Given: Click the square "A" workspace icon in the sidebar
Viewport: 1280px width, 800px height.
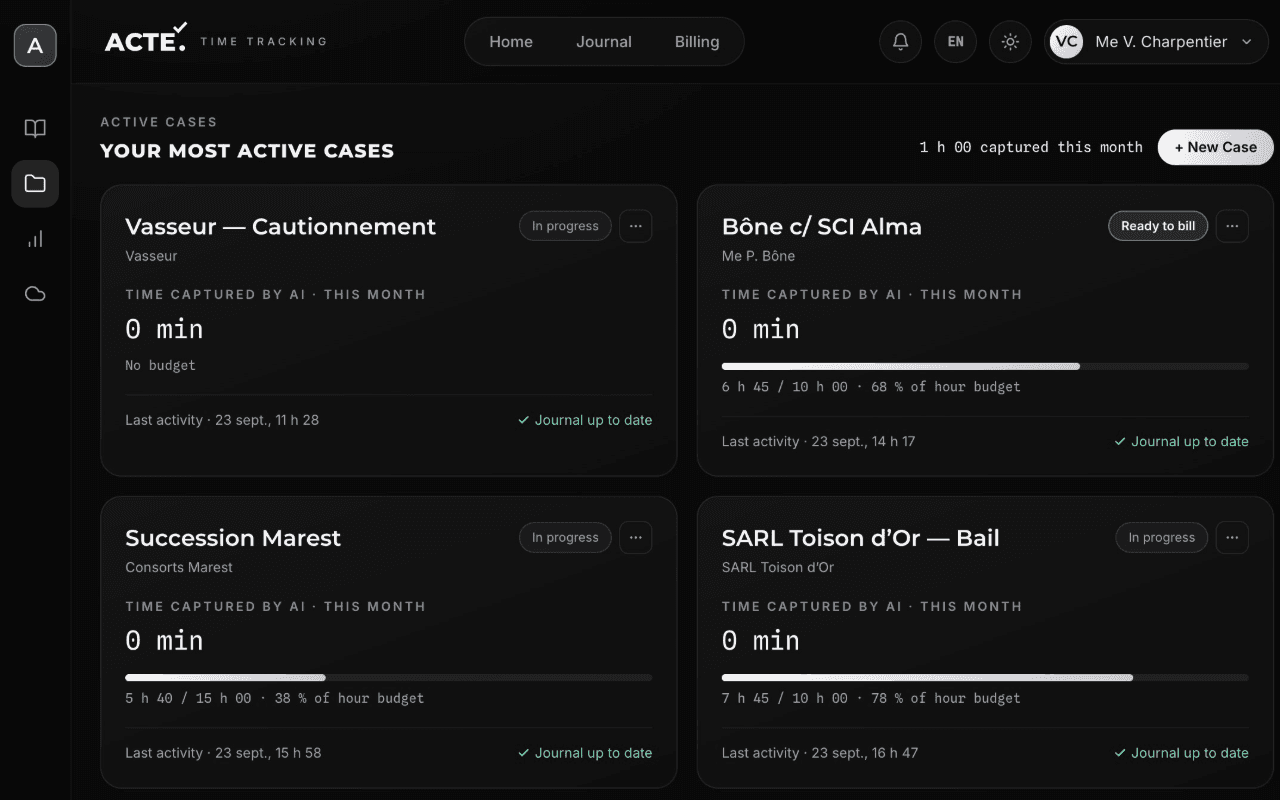Looking at the screenshot, I should (x=35, y=45).
